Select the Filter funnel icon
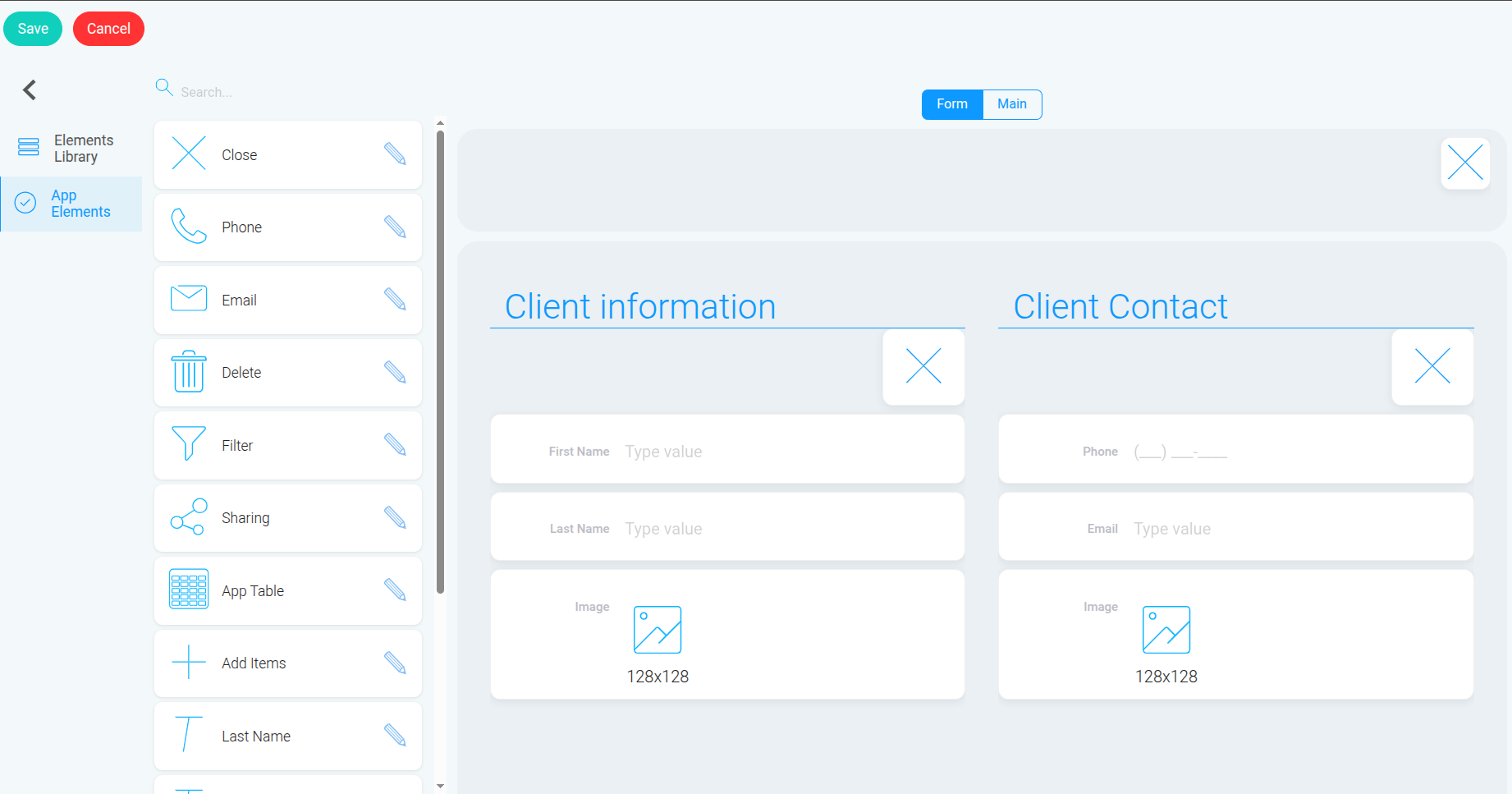 pyautogui.click(x=189, y=443)
